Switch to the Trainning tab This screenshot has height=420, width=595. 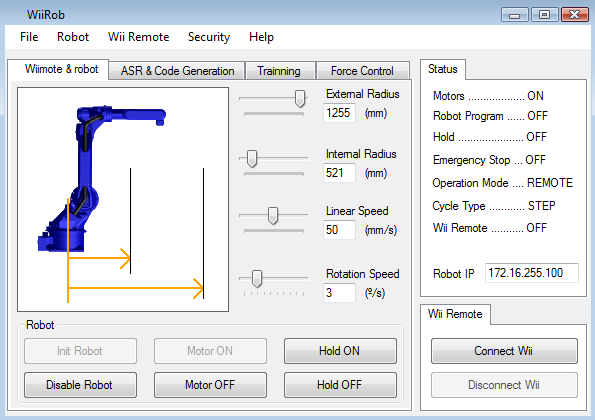(x=279, y=71)
